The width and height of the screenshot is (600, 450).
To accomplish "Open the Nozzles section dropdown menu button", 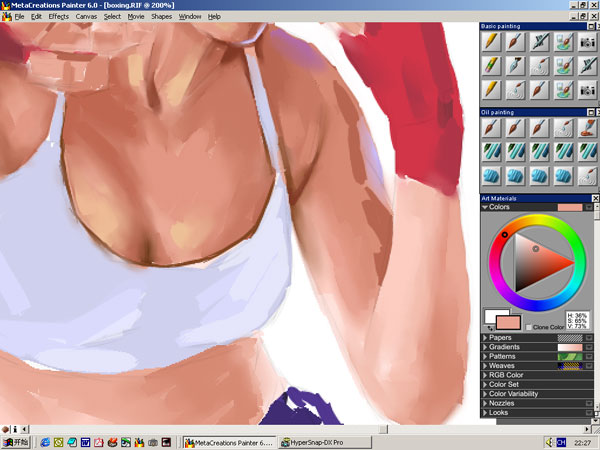I will (x=589, y=403).
